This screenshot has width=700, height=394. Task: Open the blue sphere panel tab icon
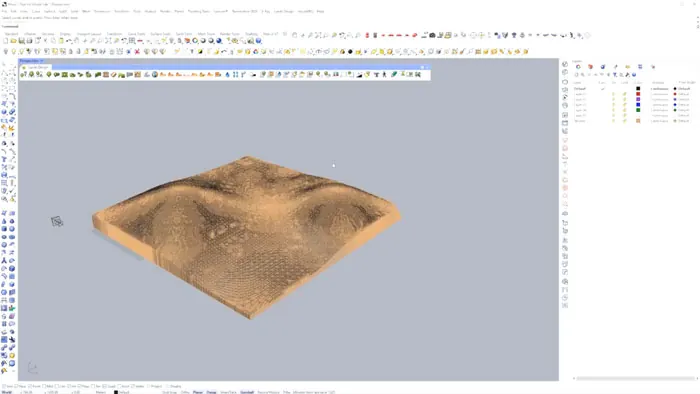coord(603,67)
